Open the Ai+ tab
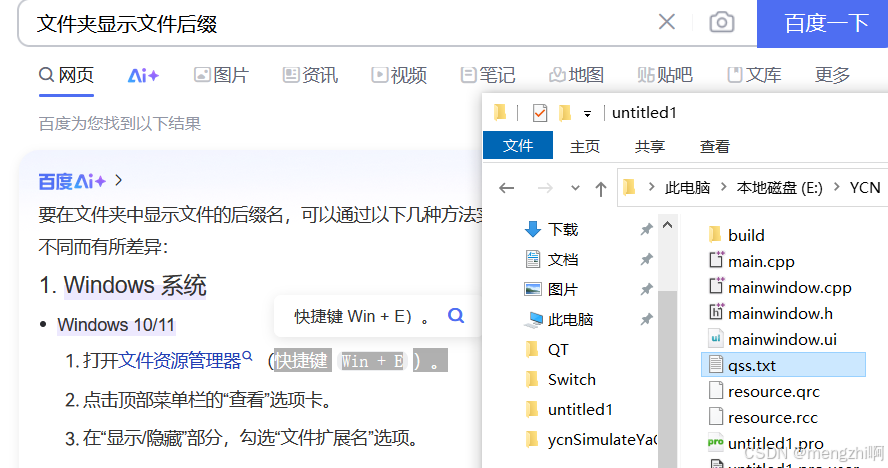 143,75
